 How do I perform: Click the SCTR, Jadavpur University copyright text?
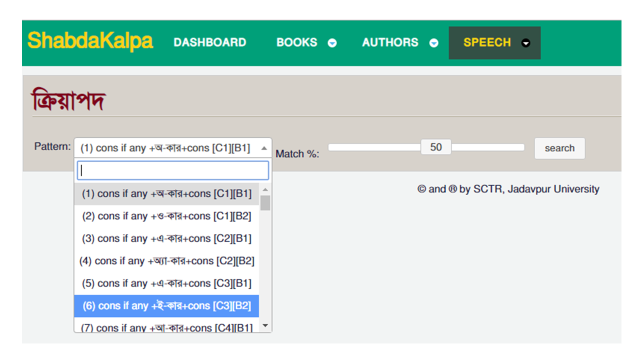[508, 189]
